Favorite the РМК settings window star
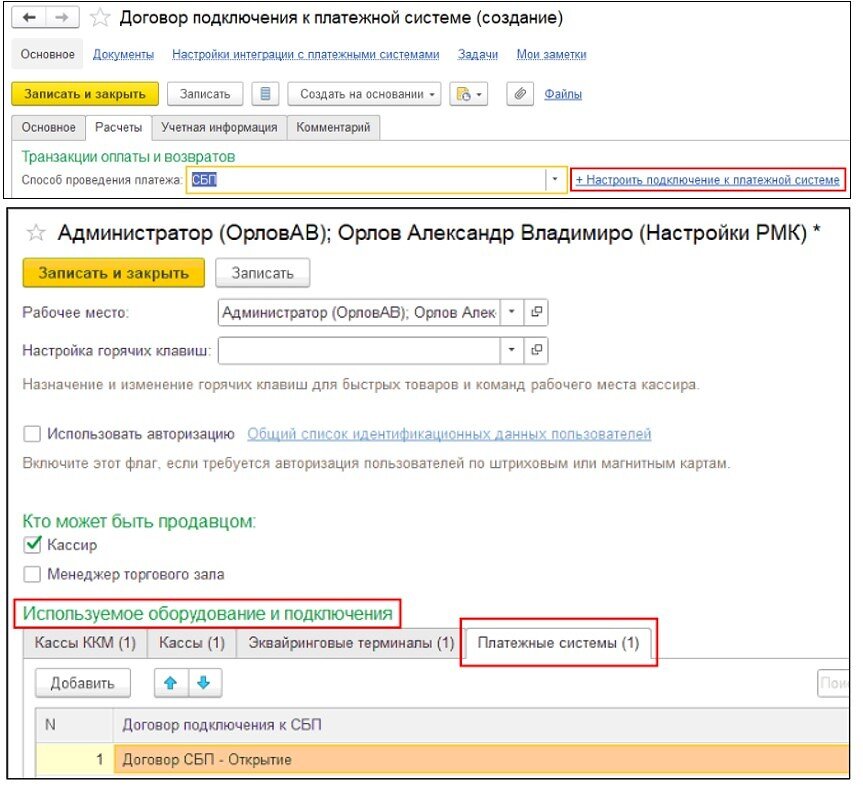 click(36, 233)
